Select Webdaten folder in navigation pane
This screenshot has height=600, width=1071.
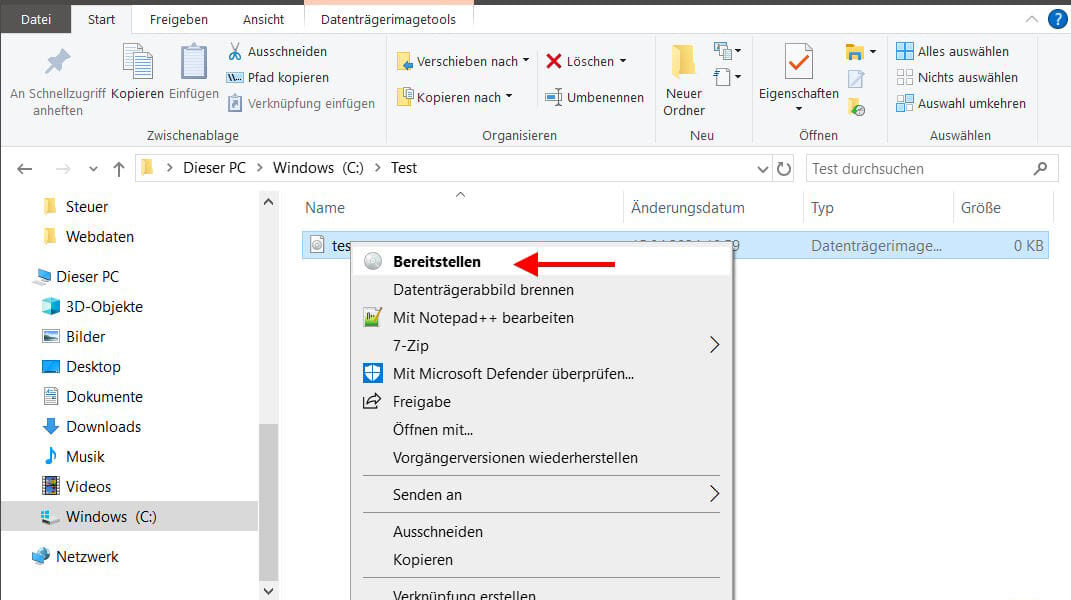[x=99, y=236]
